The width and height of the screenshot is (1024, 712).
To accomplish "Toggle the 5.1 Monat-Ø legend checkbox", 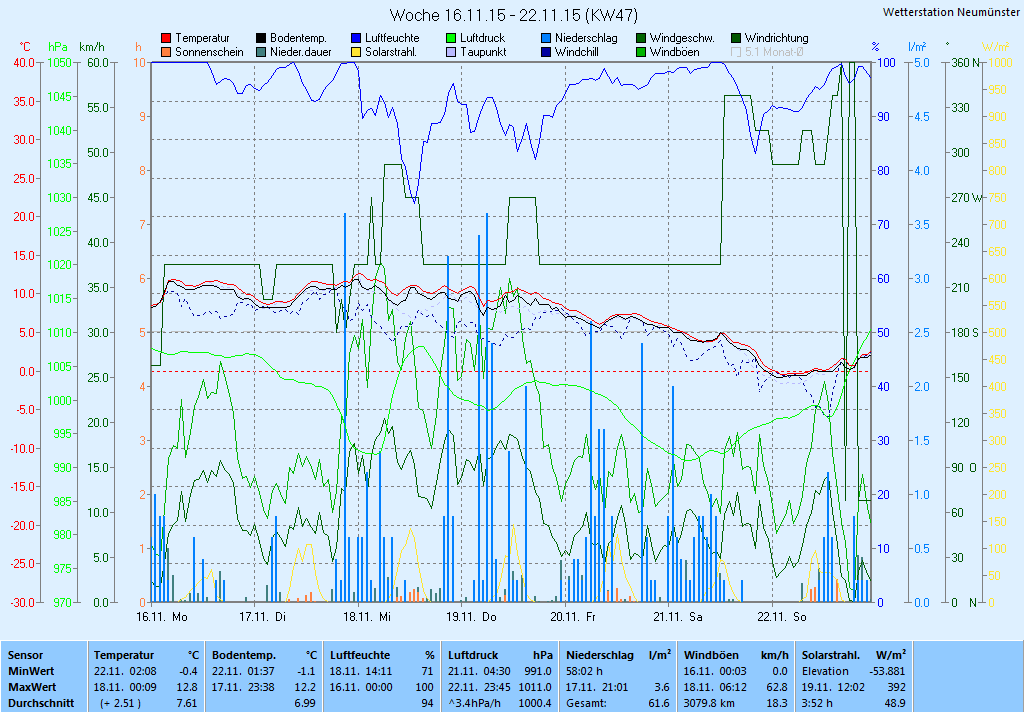I will click(736, 52).
